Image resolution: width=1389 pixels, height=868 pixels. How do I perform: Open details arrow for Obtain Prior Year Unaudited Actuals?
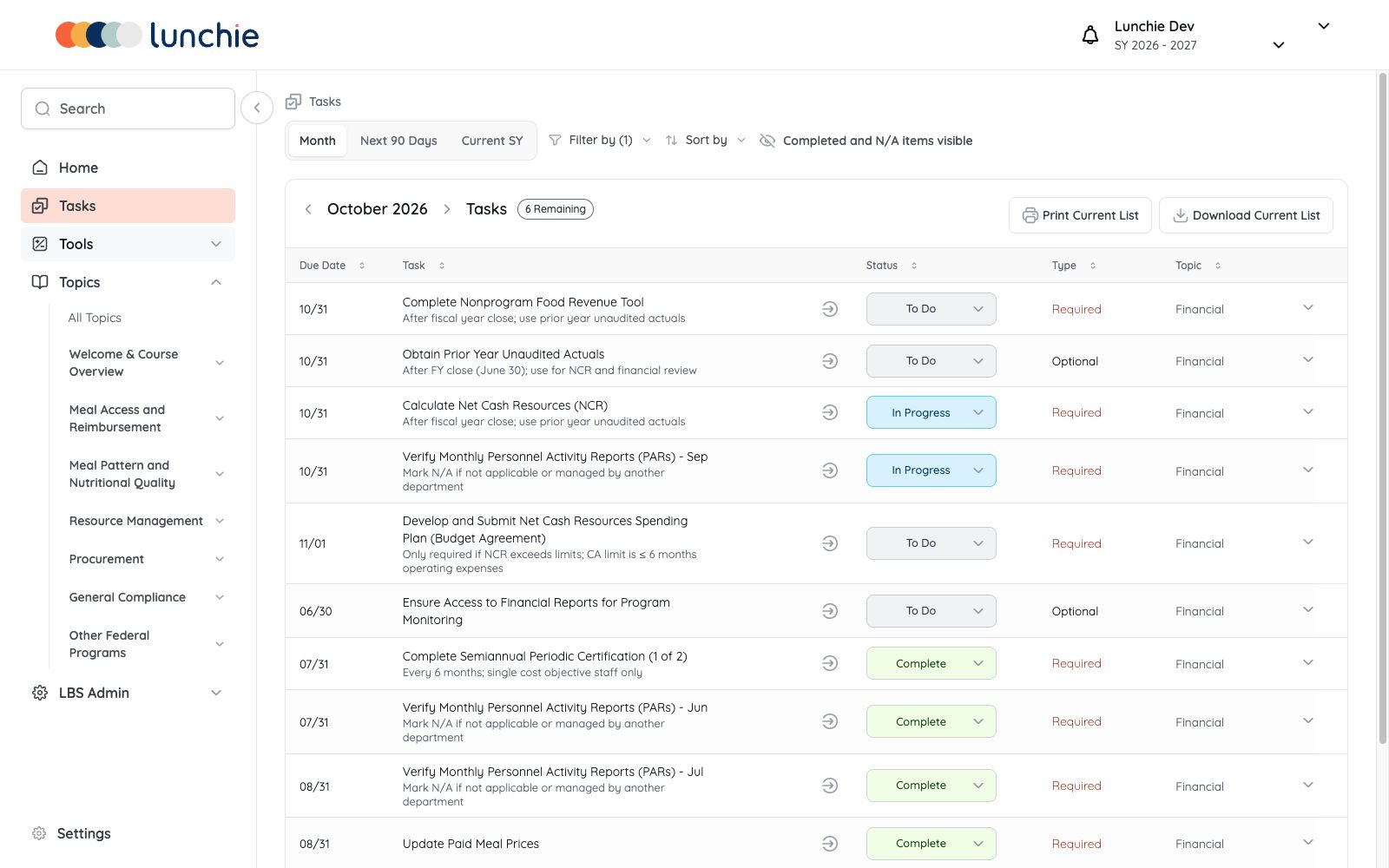click(830, 361)
